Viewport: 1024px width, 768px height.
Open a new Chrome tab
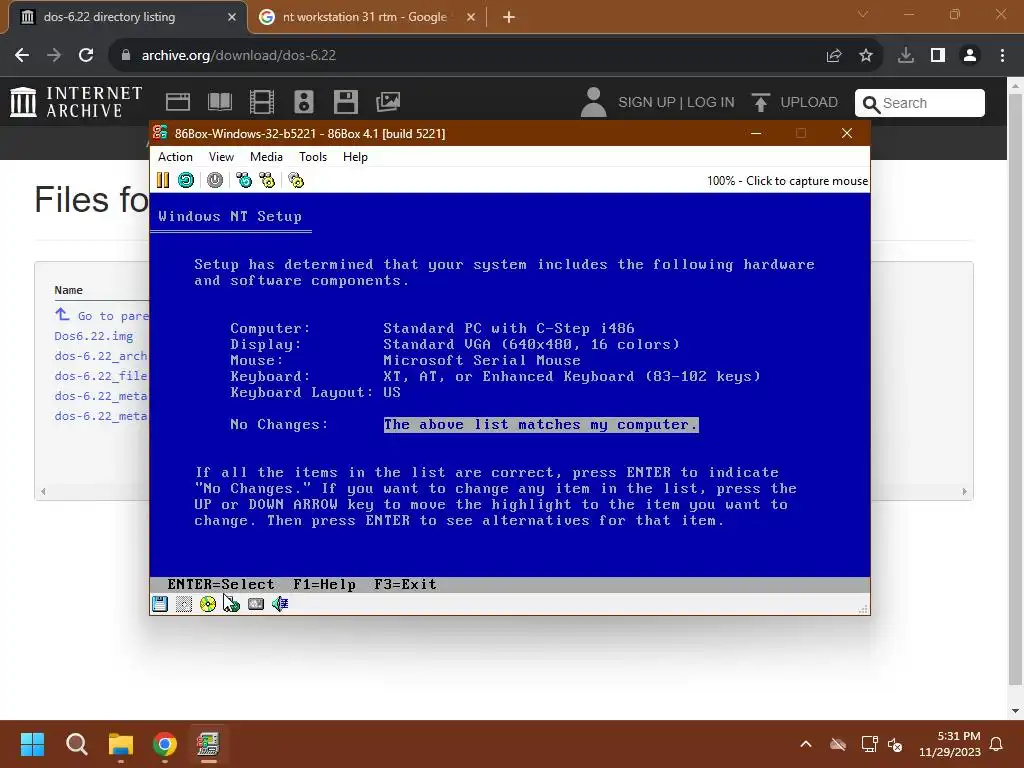509,17
